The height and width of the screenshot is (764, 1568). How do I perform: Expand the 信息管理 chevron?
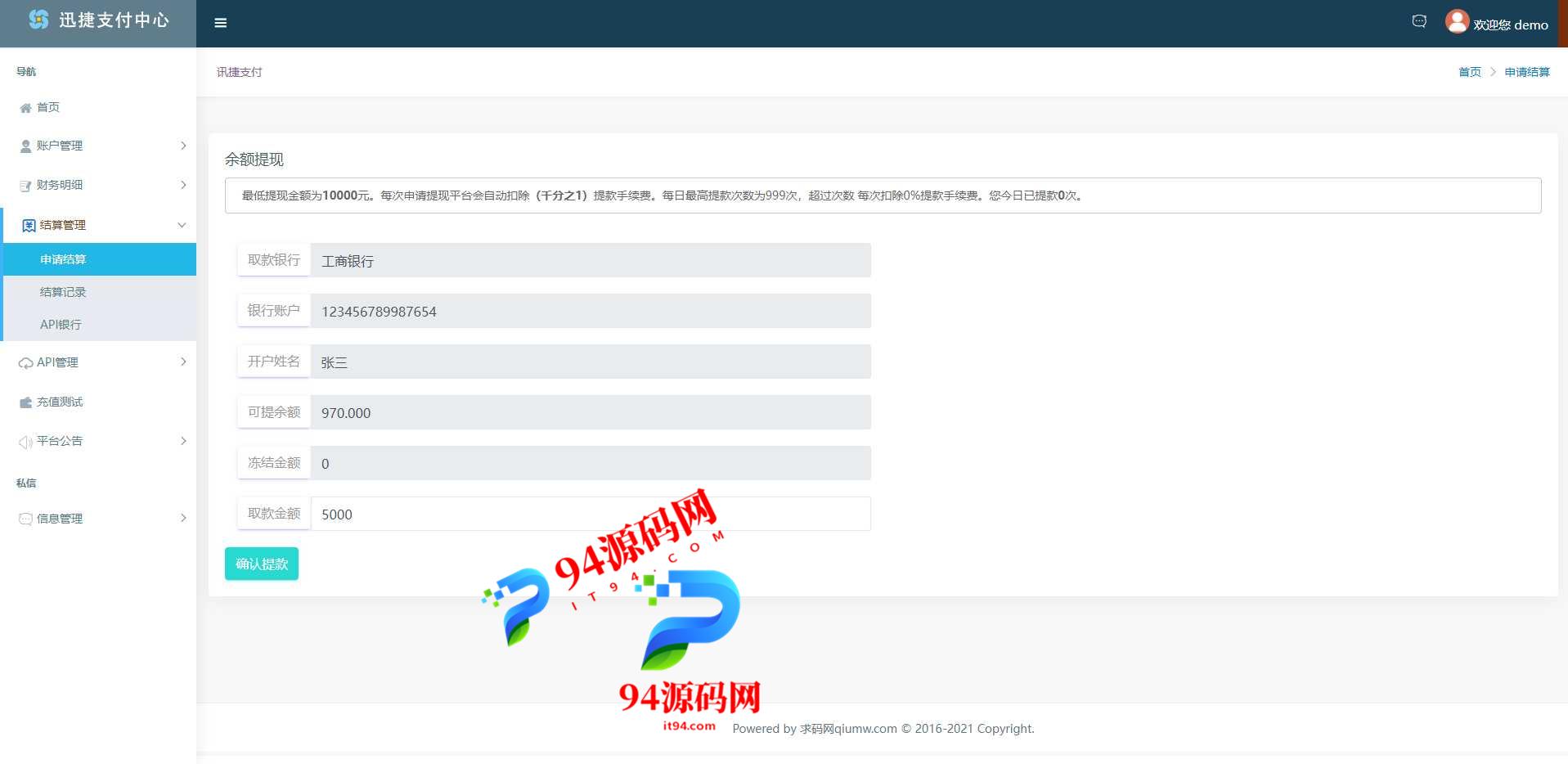coord(183,518)
